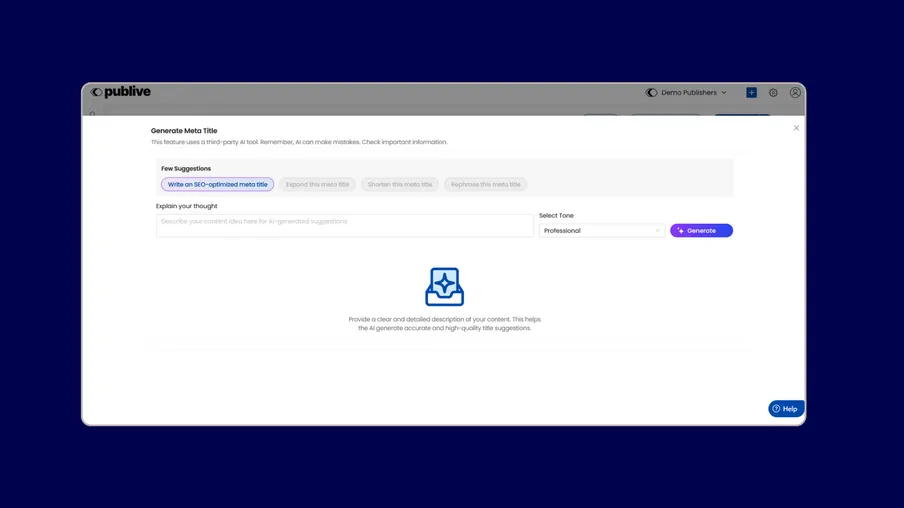This screenshot has height=508, width=904.
Task: Click the question mark Help icon
Action: click(776, 409)
